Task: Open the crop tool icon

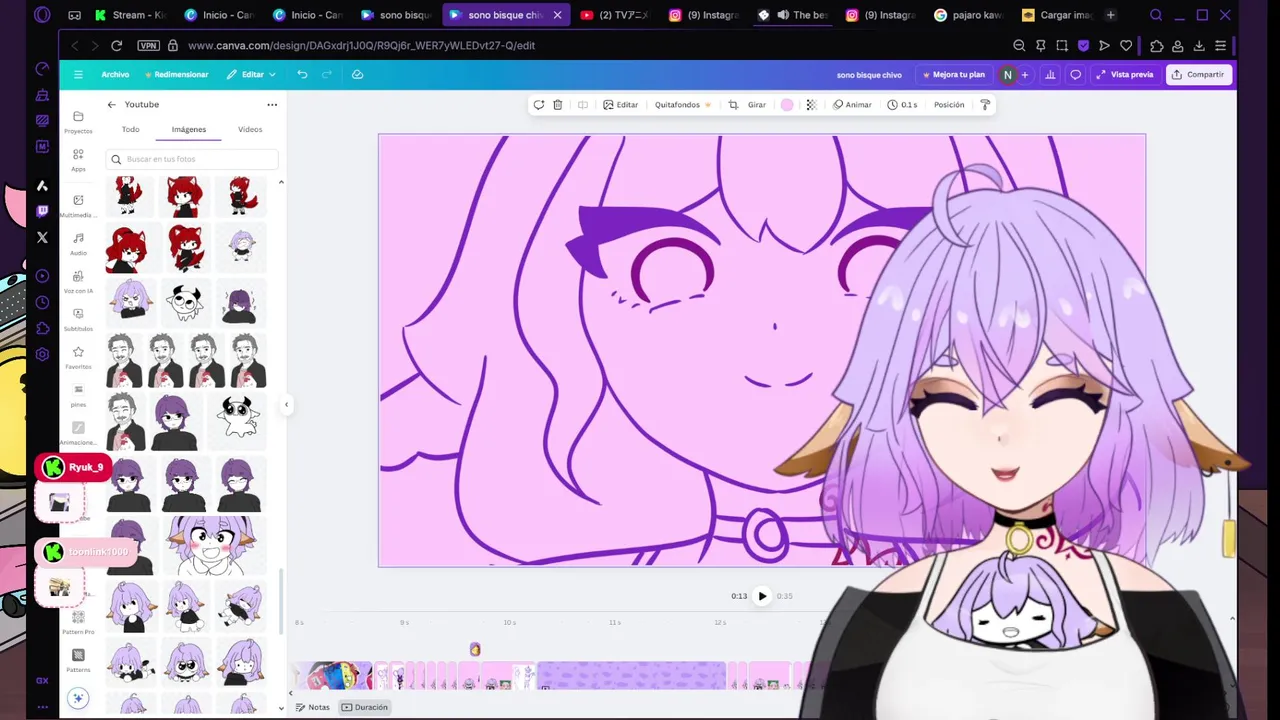Action: tap(733, 104)
